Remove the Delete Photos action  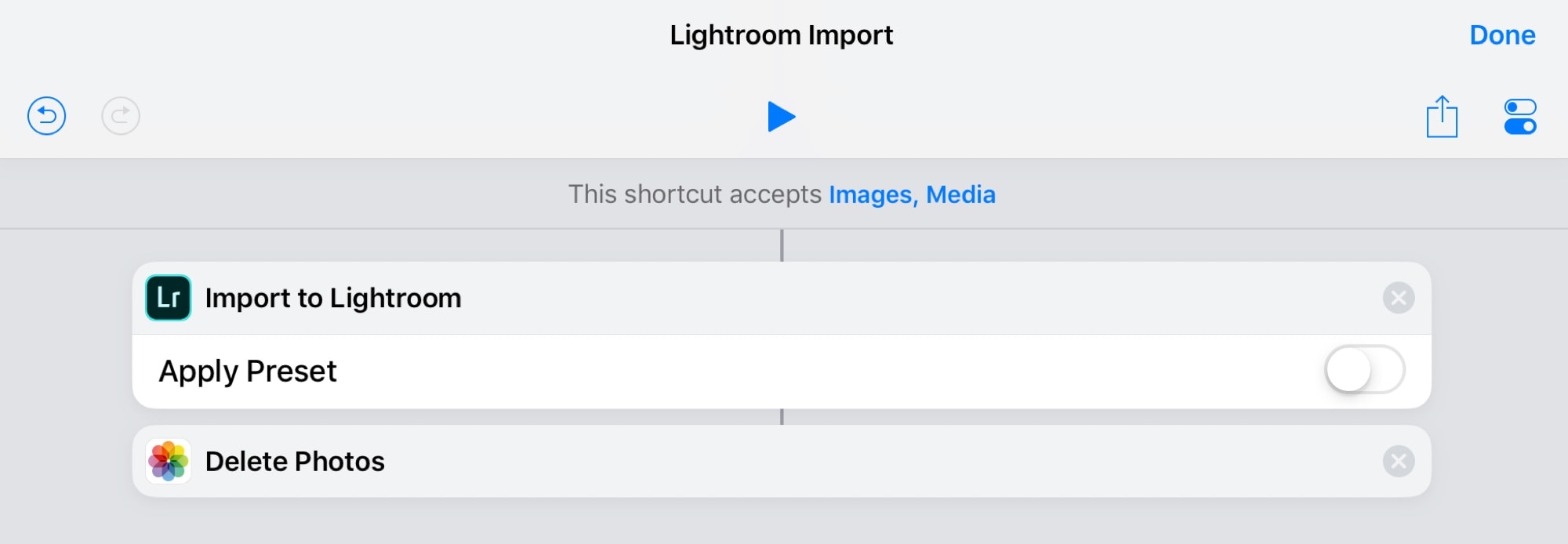[x=1400, y=461]
